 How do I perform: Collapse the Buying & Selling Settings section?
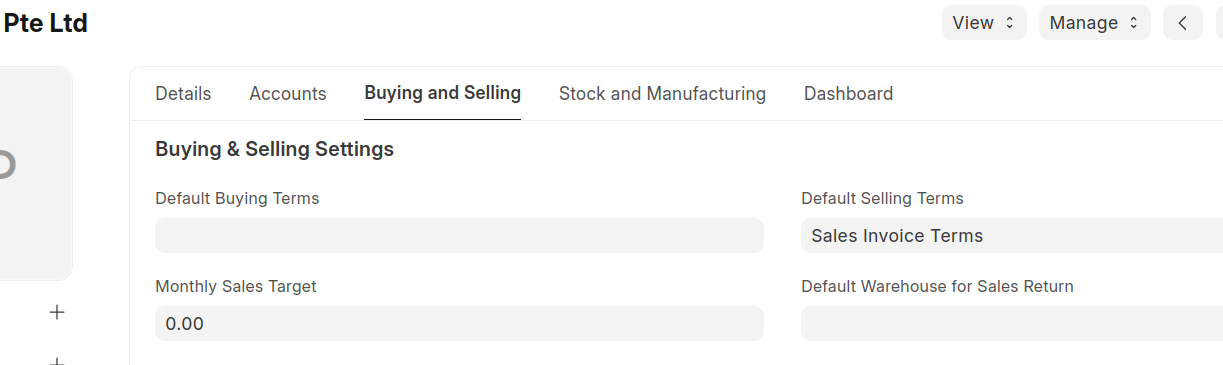pyautogui.click(x=274, y=150)
